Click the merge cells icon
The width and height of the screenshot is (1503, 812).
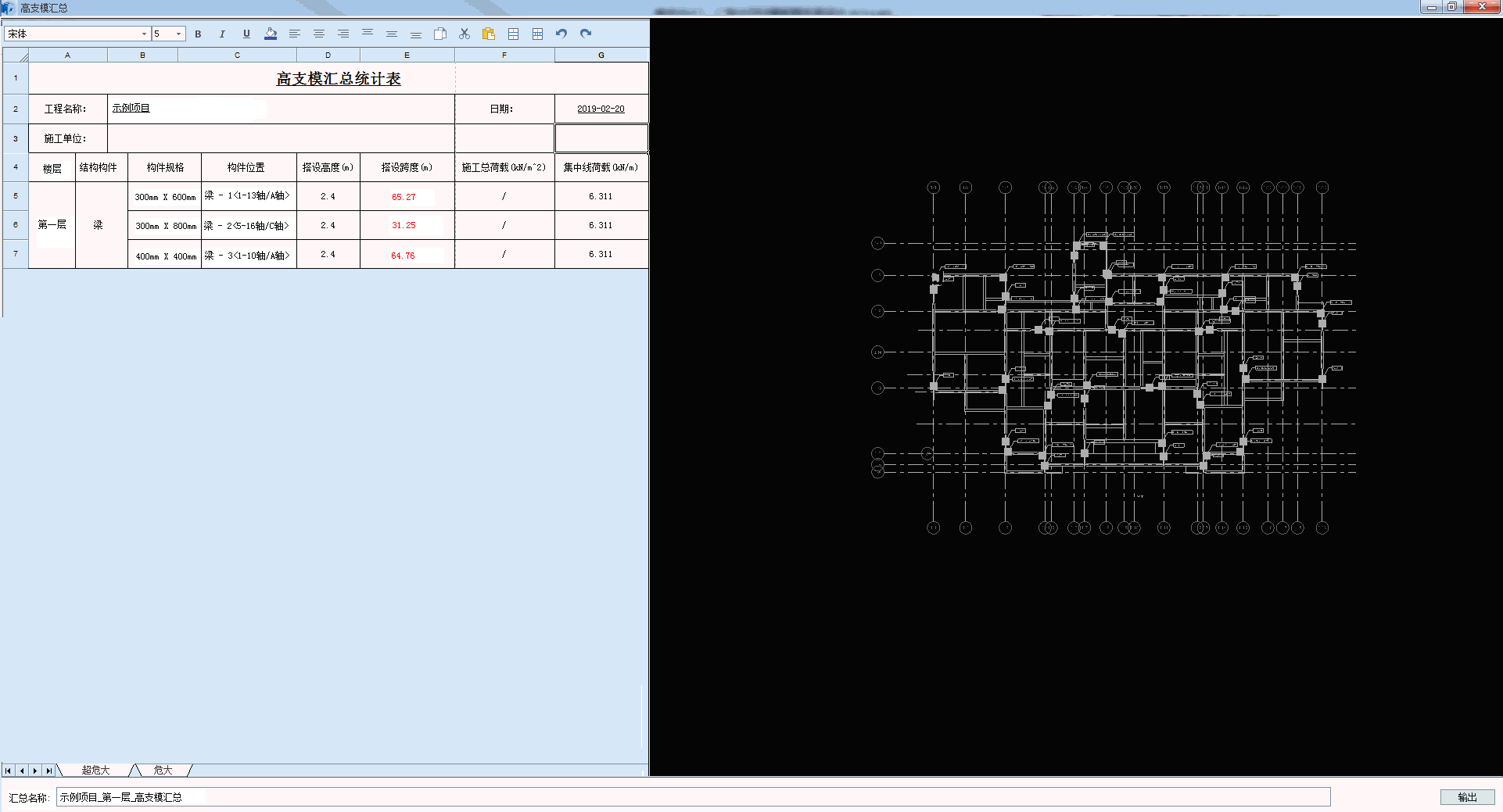[513, 34]
